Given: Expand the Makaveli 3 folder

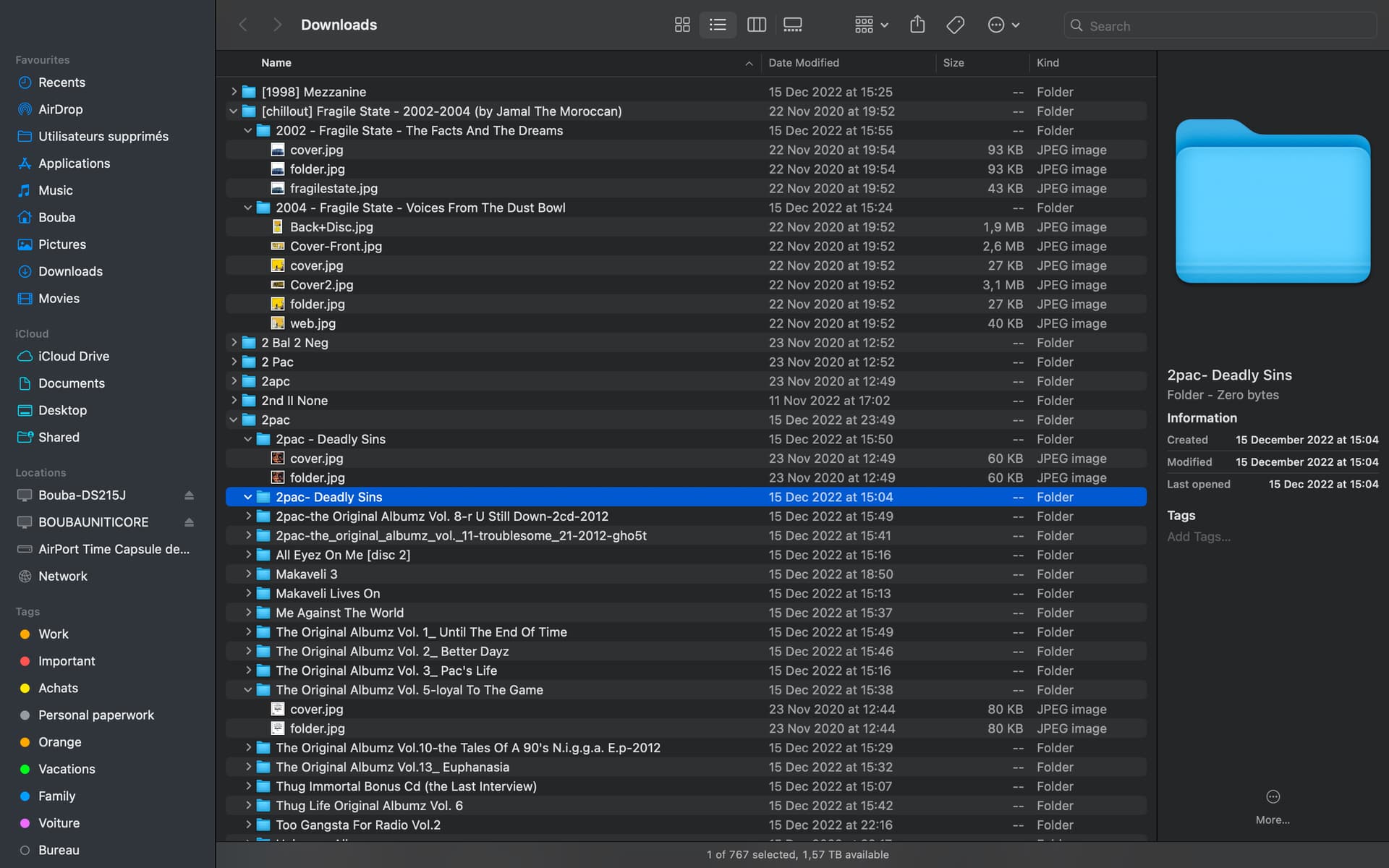Looking at the screenshot, I should pos(248,574).
